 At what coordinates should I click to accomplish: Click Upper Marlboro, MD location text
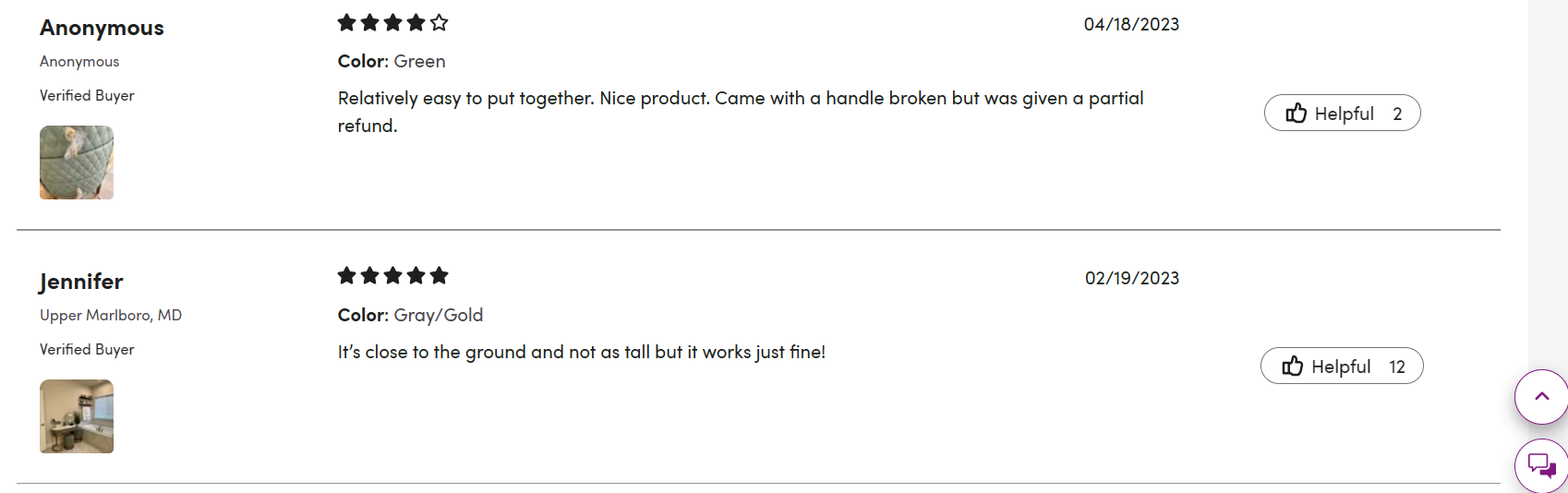111,316
